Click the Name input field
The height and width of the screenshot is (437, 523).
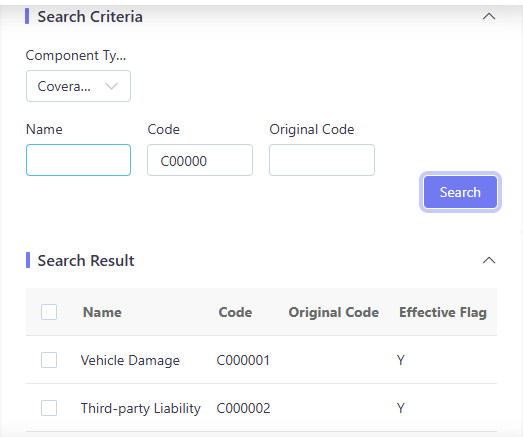point(78,160)
